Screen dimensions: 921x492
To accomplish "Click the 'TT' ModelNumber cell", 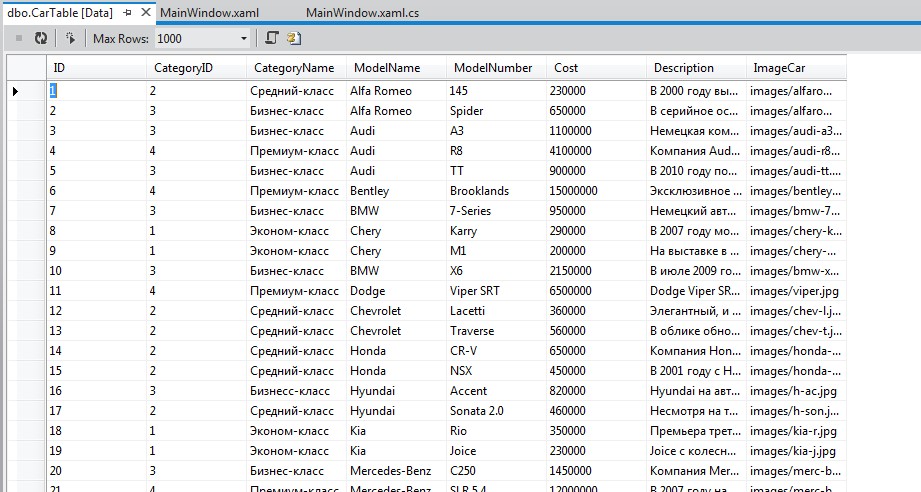I will click(496, 171).
